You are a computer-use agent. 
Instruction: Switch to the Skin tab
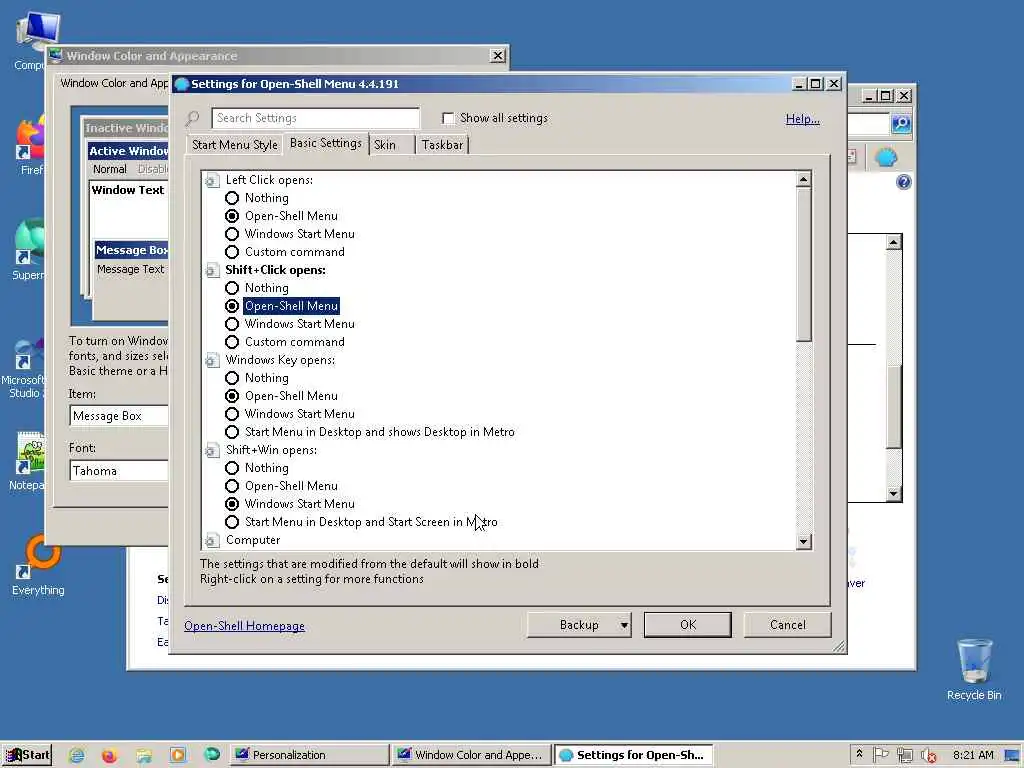click(392, 145)
